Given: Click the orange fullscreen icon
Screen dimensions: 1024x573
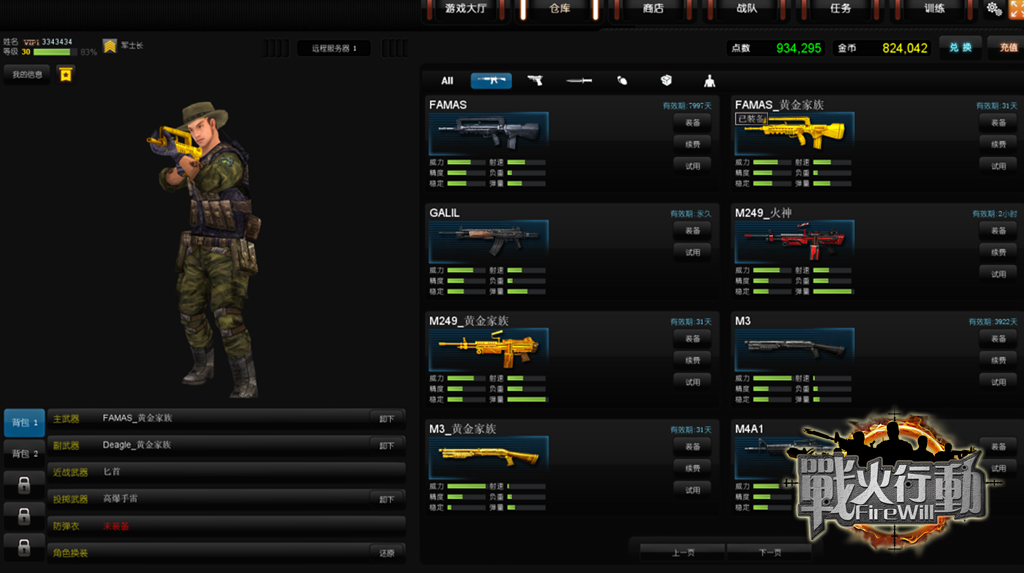Looking at the screenshot, I should (1016, 9).
